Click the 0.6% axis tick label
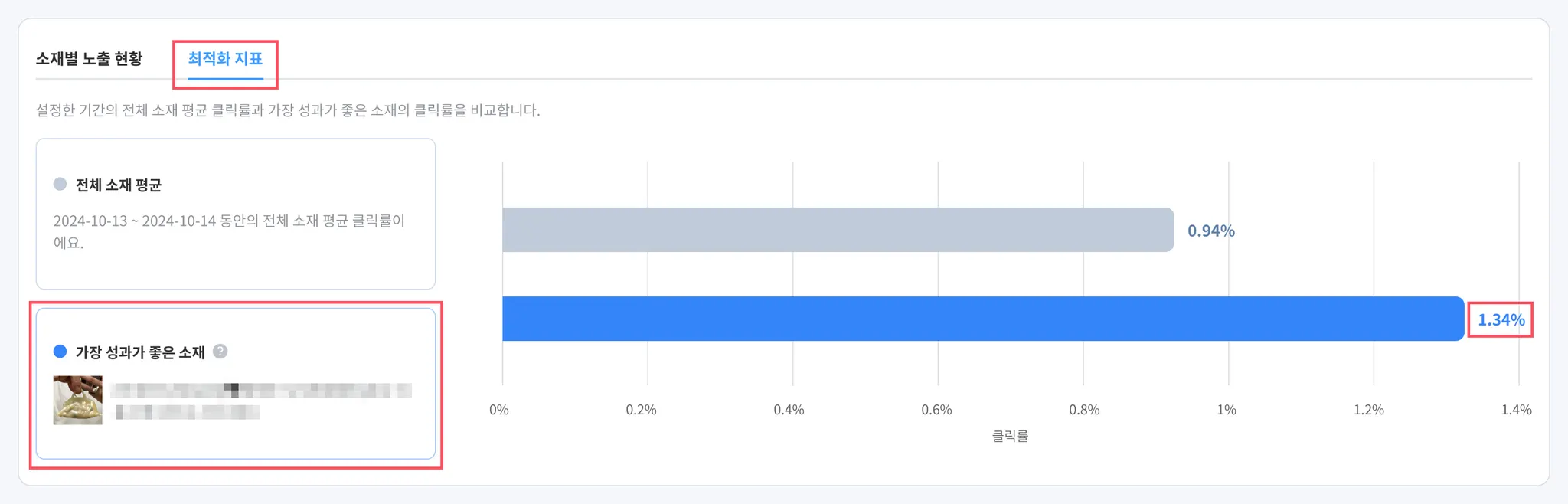 936,410
